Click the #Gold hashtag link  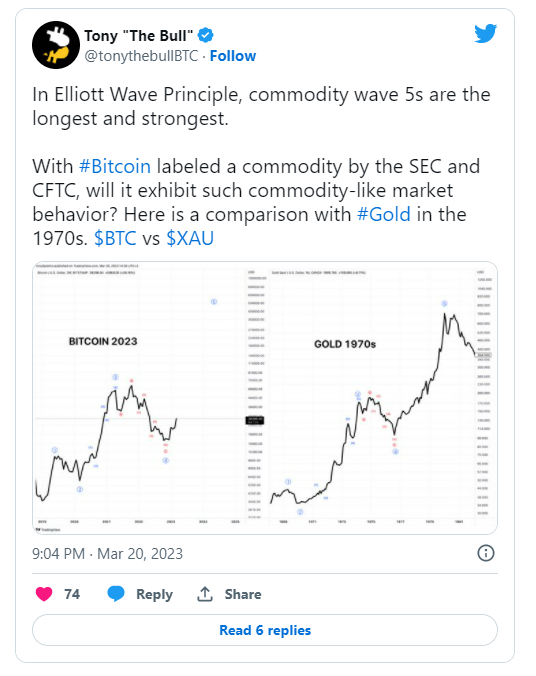click(x=384, y=214)
